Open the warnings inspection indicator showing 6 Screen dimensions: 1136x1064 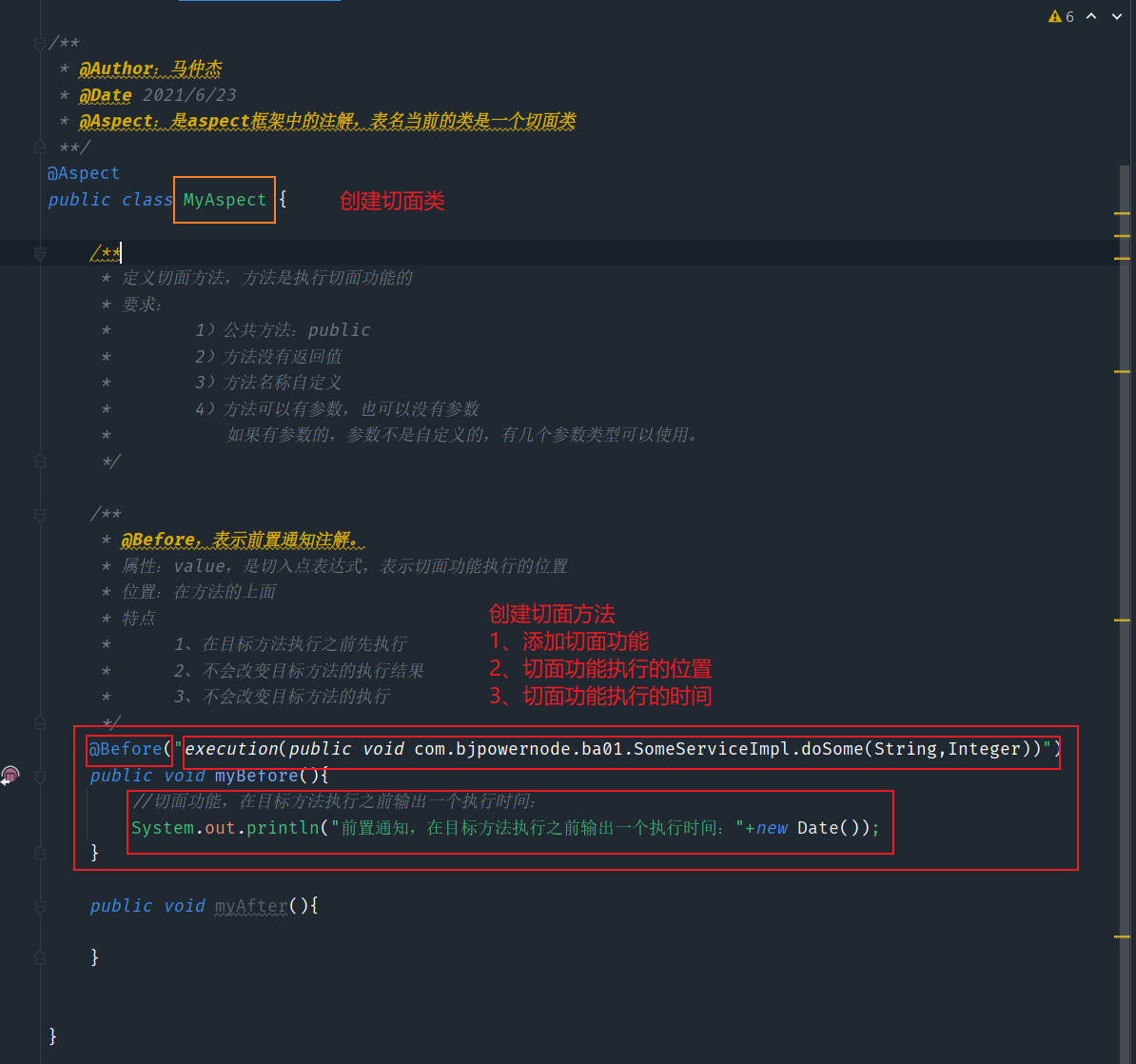tap(1062, 16)
